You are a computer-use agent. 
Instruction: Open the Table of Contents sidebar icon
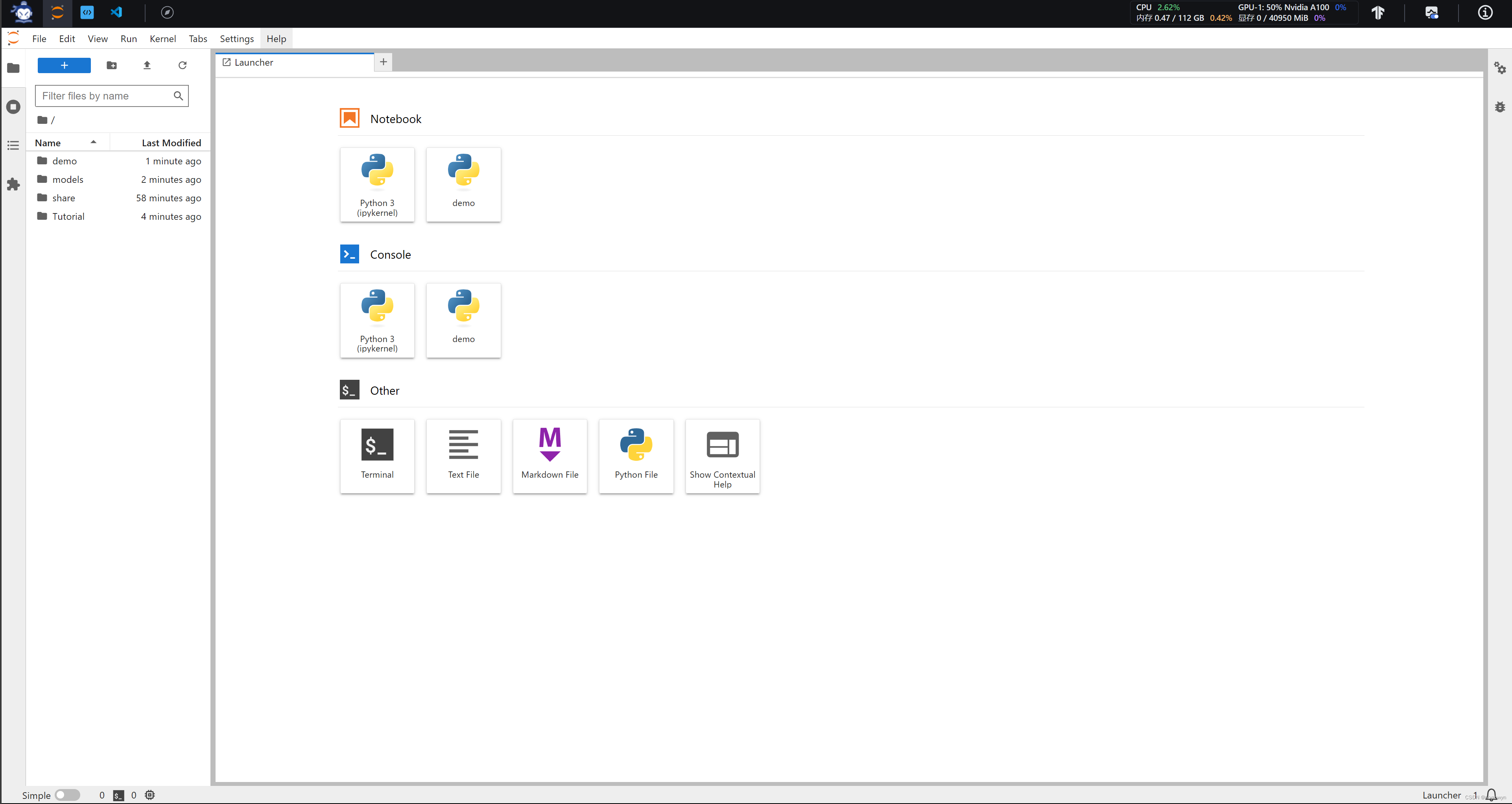(x=13, y=145)
